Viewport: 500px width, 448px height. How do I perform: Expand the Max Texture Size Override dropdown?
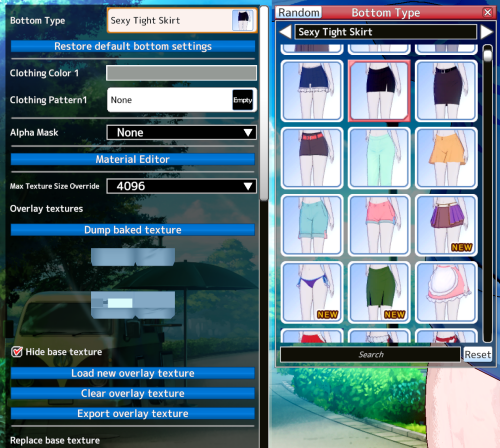tap(181, 186)
